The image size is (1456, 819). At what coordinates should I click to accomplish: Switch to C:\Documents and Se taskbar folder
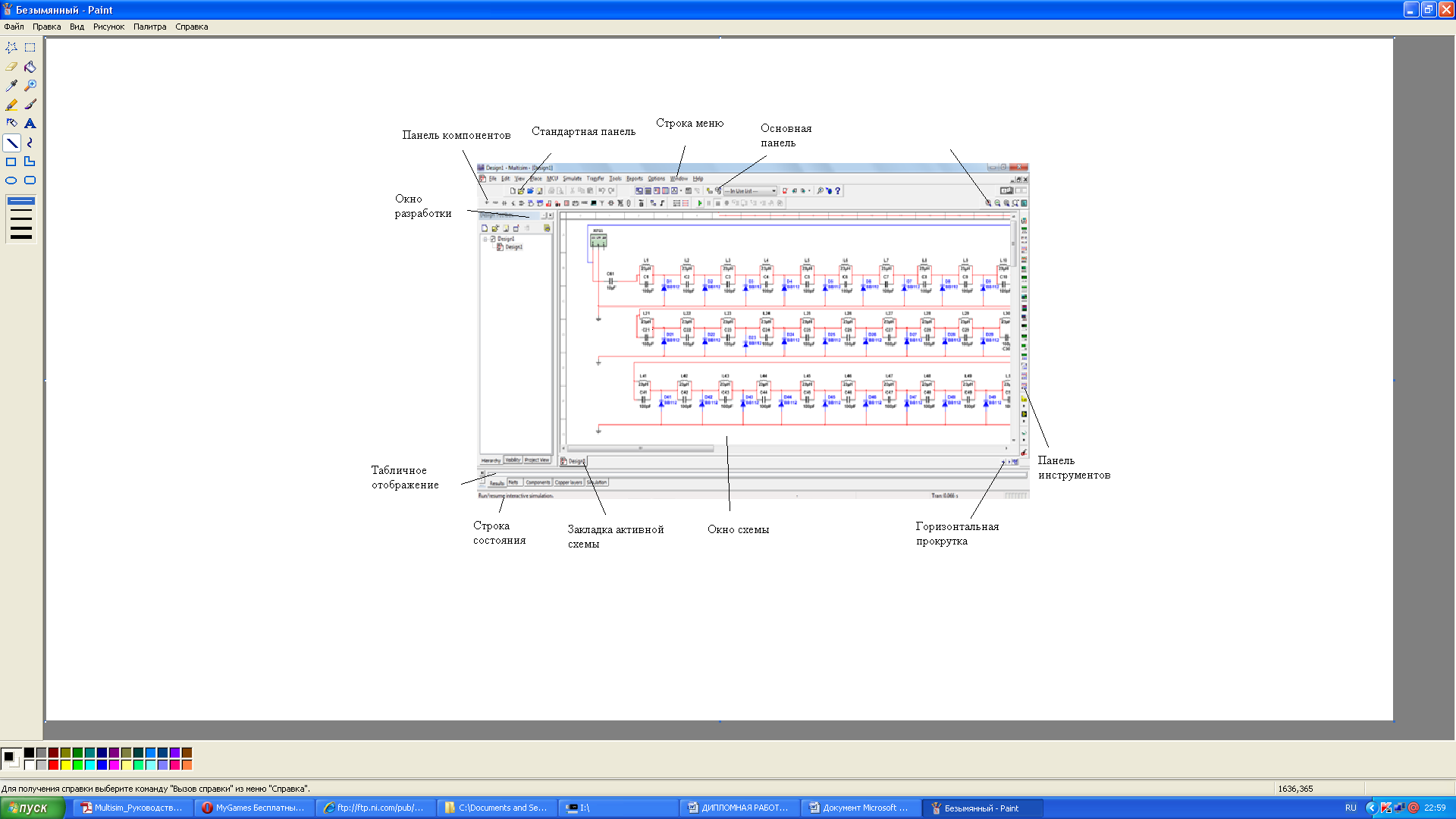[497, 808]
